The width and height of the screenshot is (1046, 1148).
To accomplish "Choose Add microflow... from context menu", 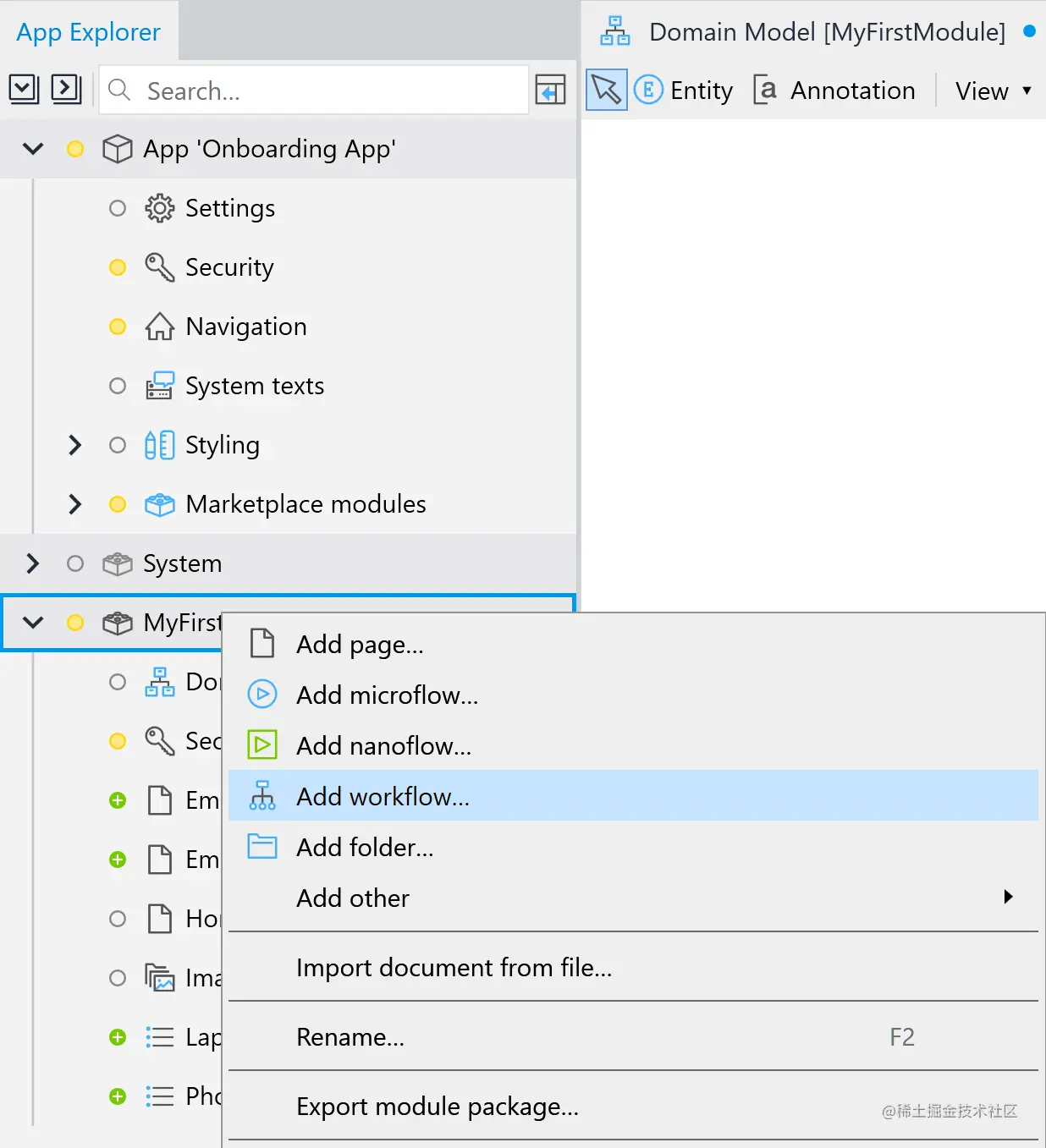I will [x=387, y=695].
